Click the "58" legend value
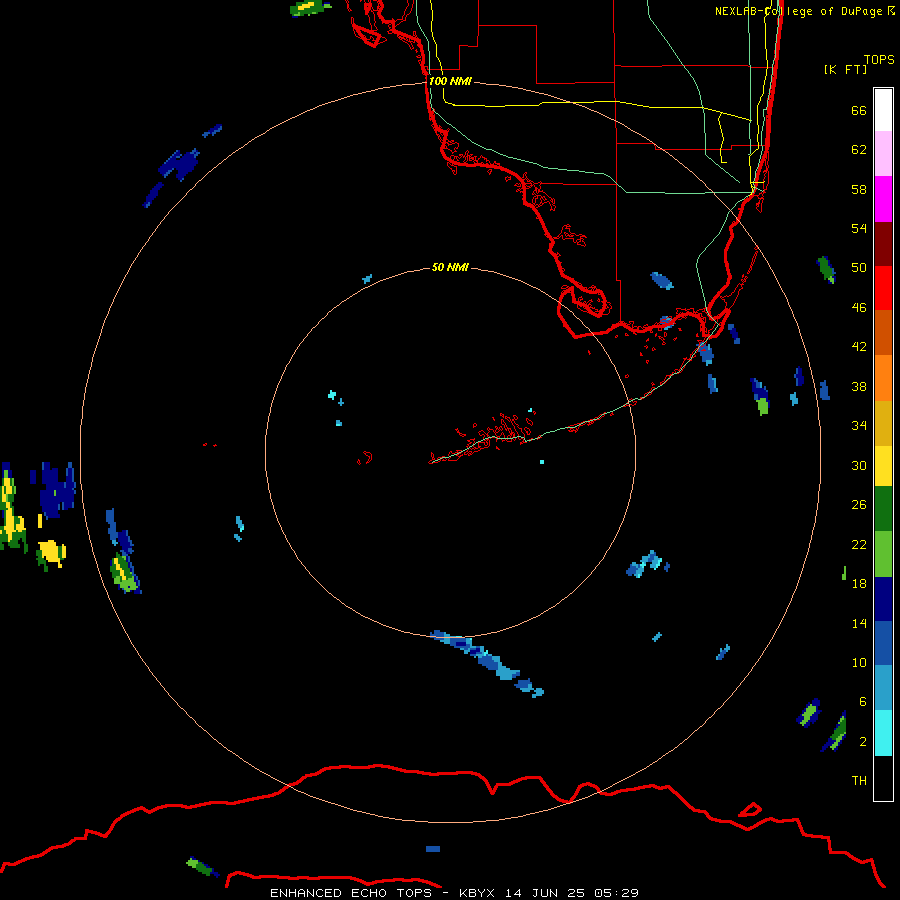 pyautogui.click(x=859, y=189)
